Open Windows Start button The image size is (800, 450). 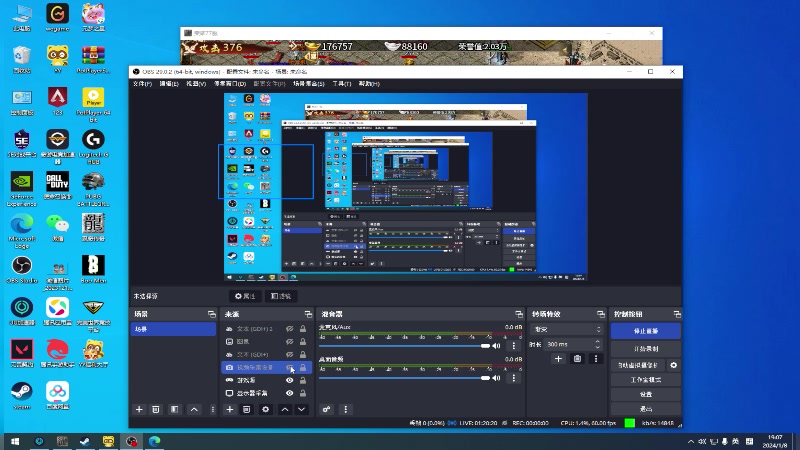pos(15,441)
